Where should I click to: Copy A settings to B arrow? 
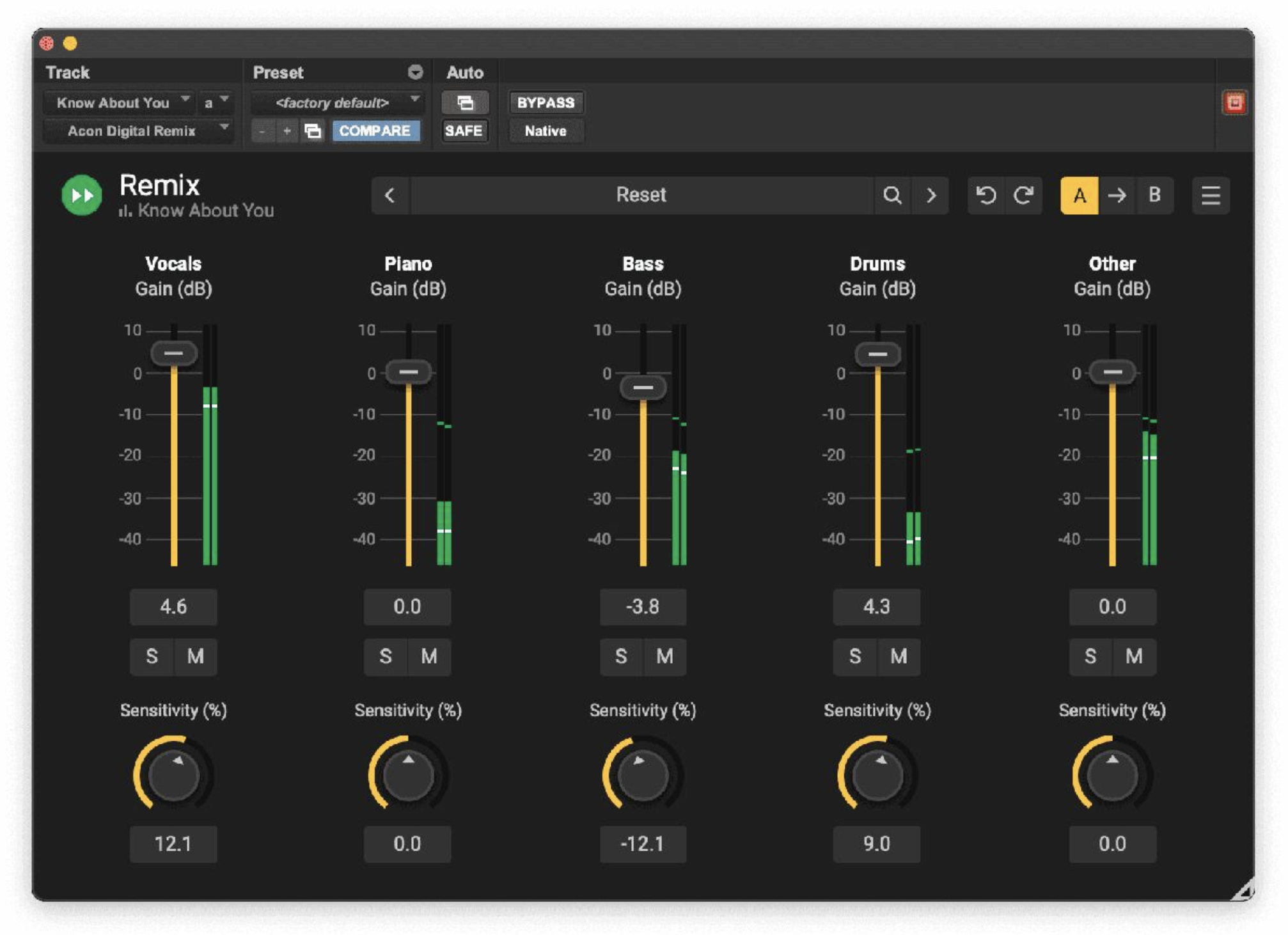(1117, 195)
